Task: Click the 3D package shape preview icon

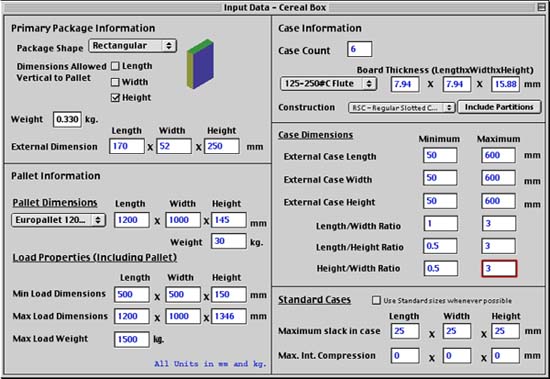Action: (x=200, y=64)
